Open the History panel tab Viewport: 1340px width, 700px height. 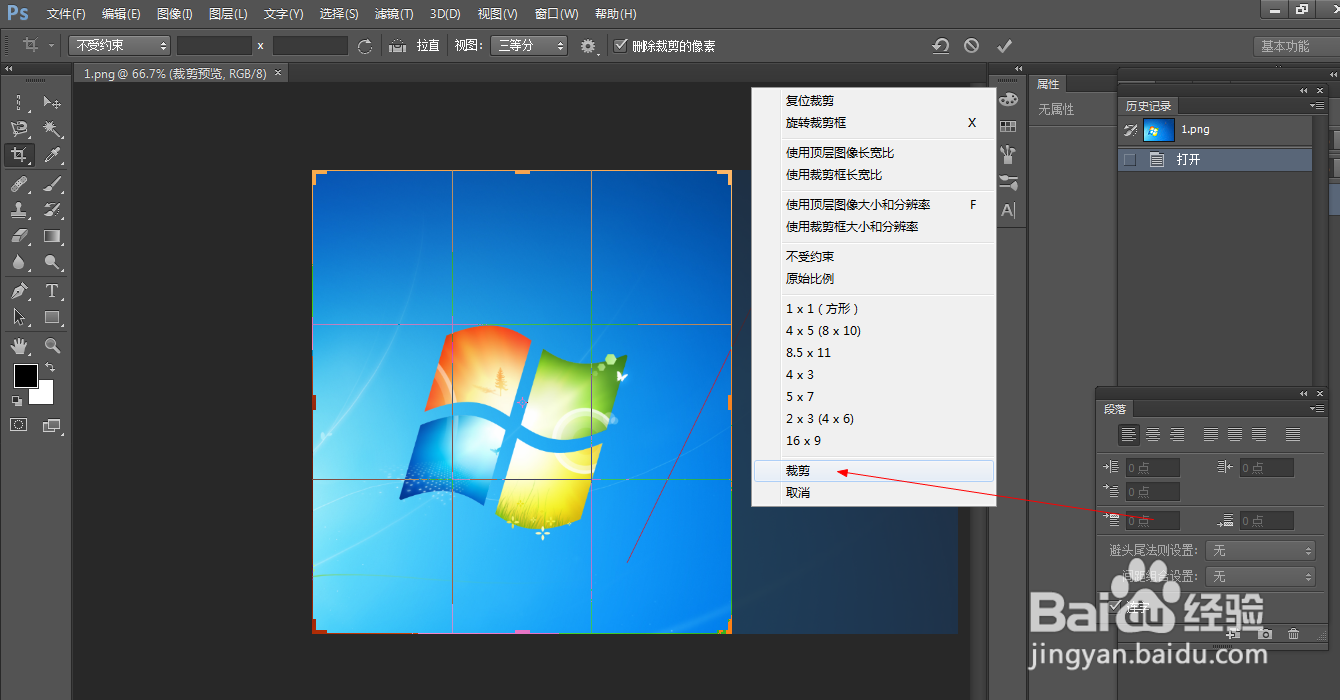pyautogui.click(x=1148, y=106)
